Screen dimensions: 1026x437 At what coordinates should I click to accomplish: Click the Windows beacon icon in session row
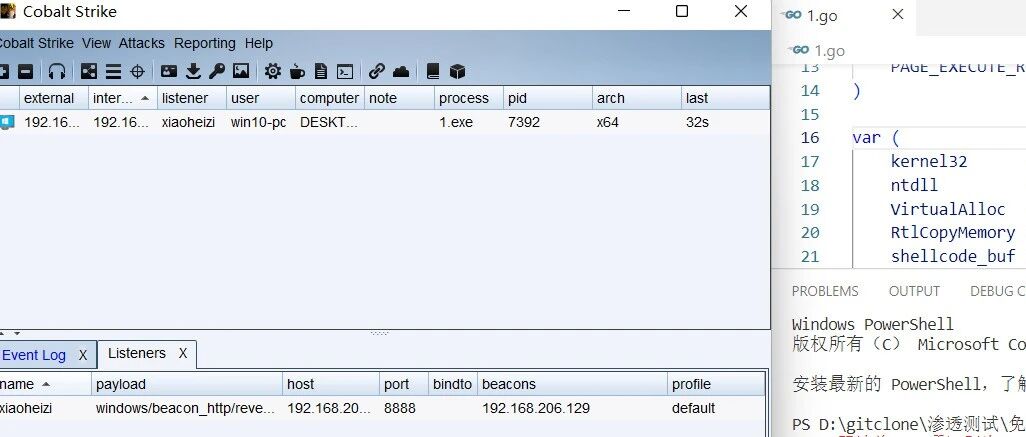point(7,122)
